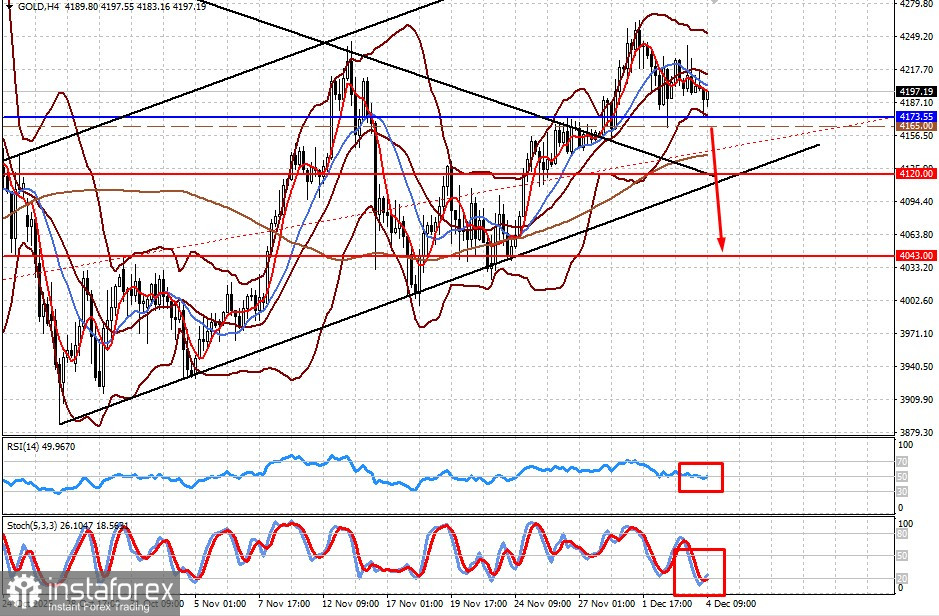This screenshot has height=616, width=939.
Task: Select the red 4043.00 level label
Action: (x=916, y=256)
